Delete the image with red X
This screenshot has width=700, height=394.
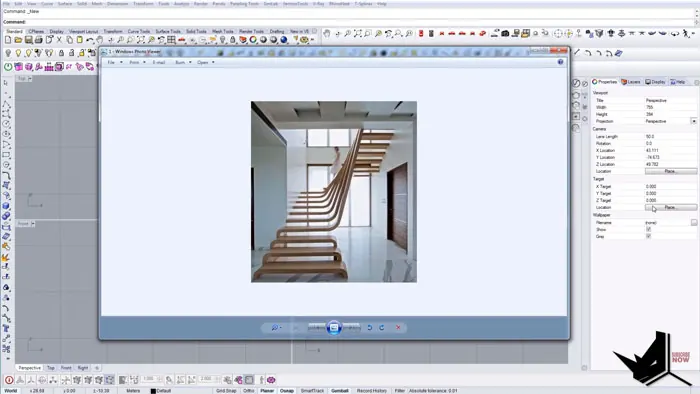[x=398, y=328]
